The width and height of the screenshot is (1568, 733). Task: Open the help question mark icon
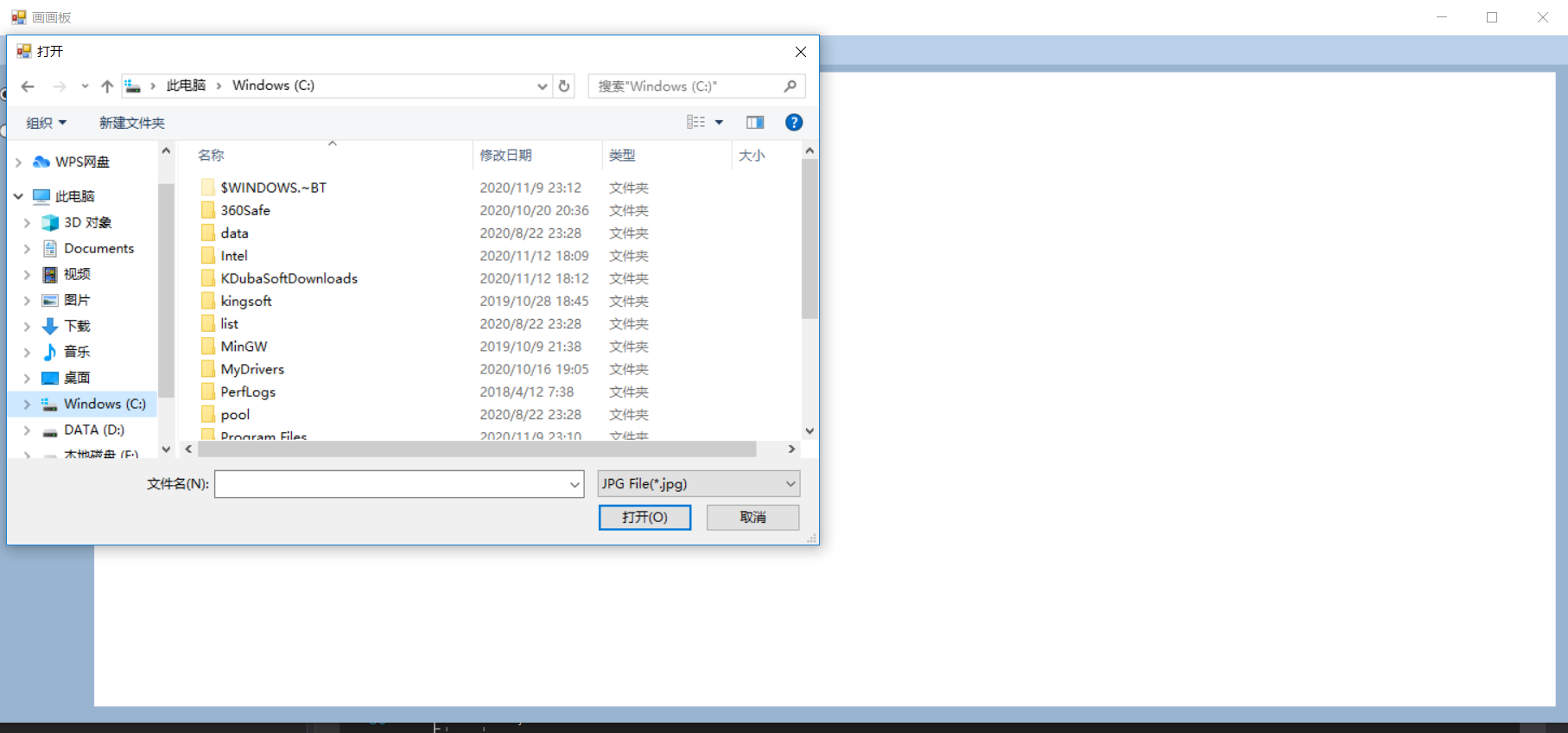click(794, 123)
